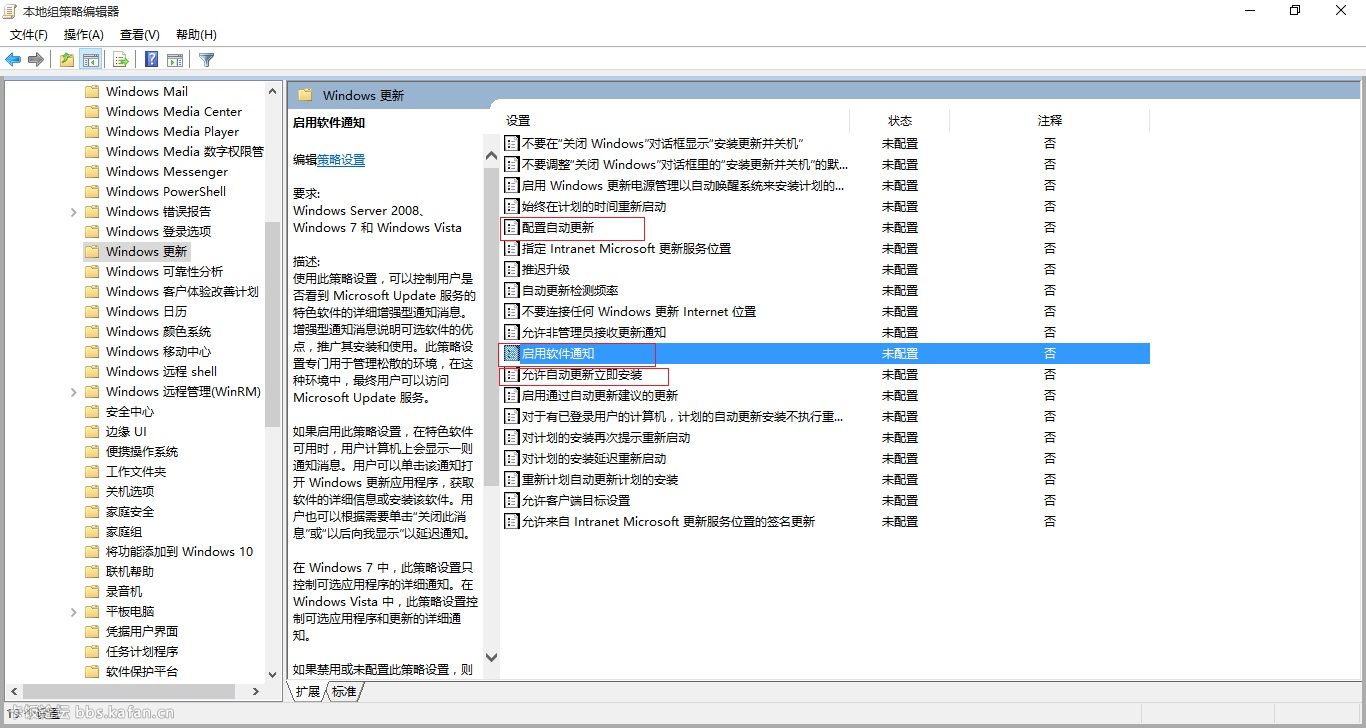The height and width of the screenshot is (728, 1366).
Task: Toggle the Show/Hide Console Tree button
Action: 91,60
